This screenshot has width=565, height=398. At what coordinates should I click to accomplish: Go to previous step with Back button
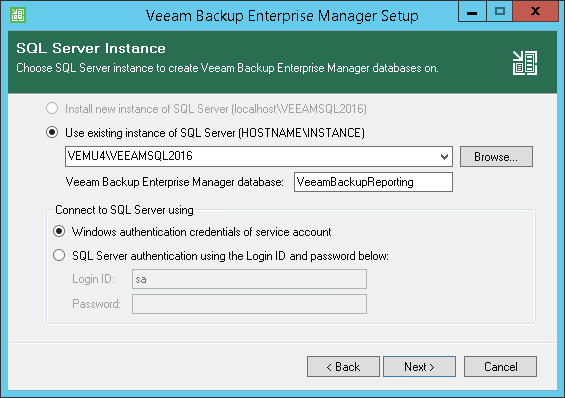pyautogui.click(x=343, y=367)
